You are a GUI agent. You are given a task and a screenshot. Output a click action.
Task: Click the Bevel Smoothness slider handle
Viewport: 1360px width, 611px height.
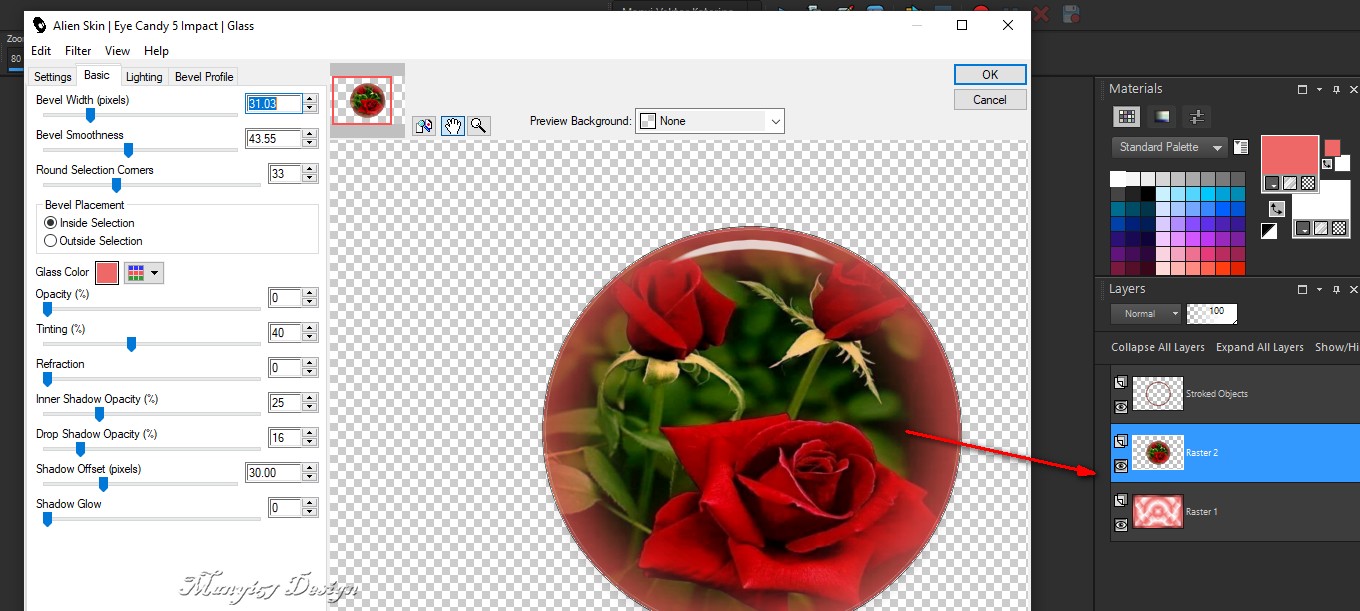pos(128,150)
